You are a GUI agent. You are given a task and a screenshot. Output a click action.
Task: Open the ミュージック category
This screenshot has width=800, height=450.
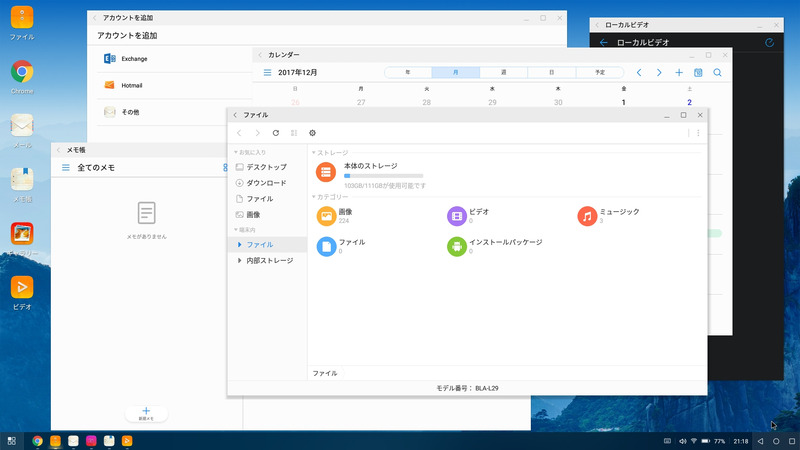[x=587, y=216]
